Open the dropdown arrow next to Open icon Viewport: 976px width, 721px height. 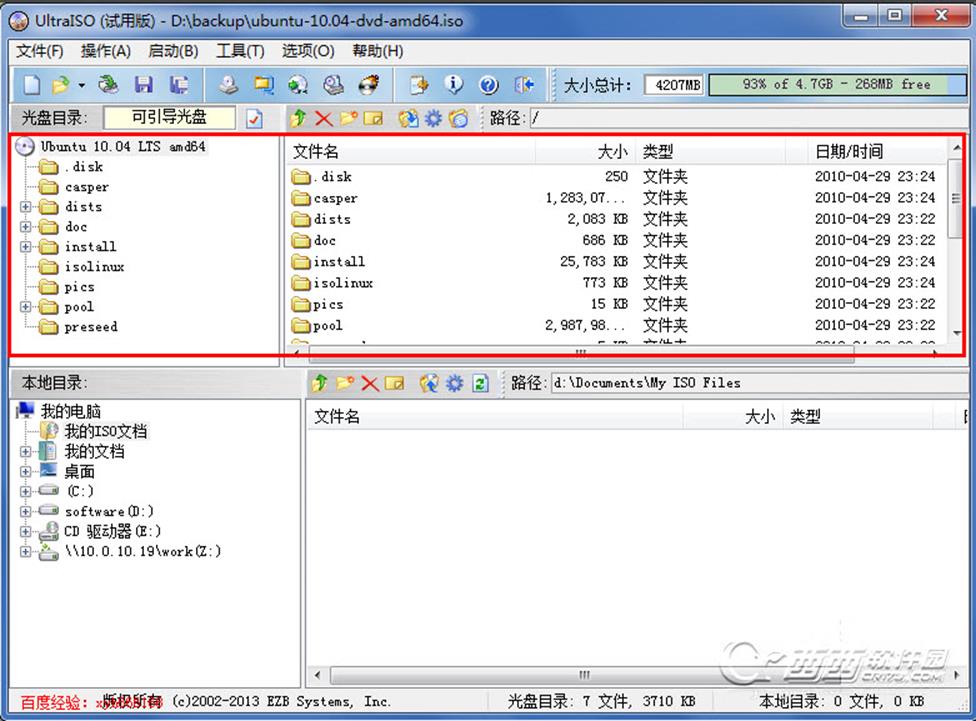click(81, 85)
